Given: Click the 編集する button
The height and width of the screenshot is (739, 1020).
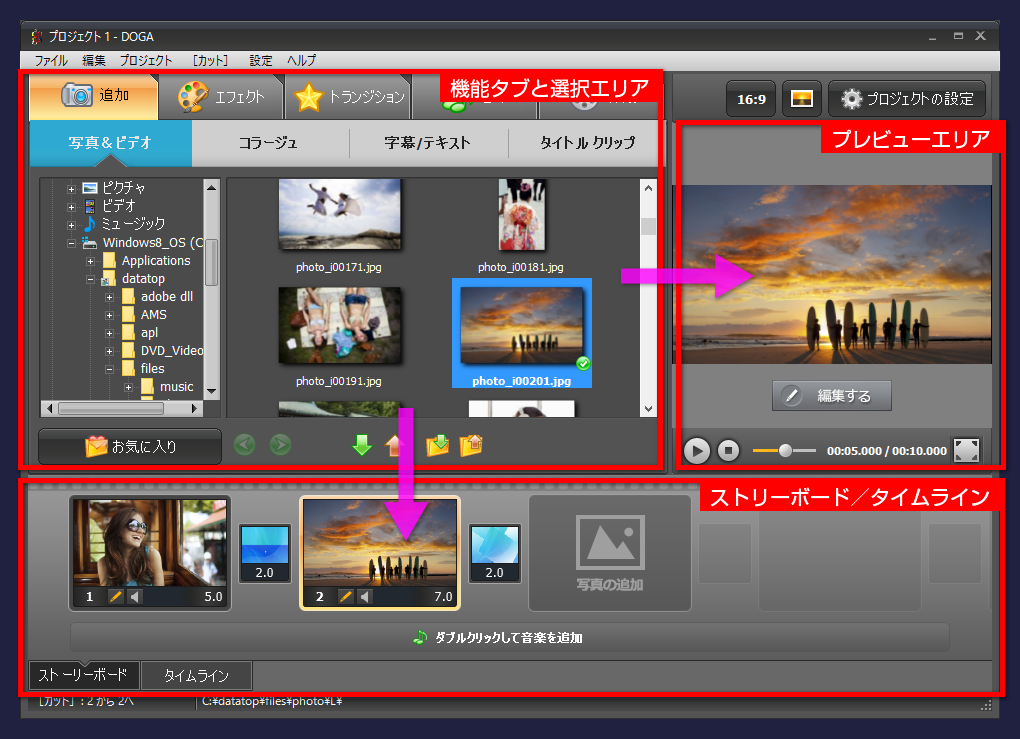Looking at the screenshot, I should (x=831, y=395).
